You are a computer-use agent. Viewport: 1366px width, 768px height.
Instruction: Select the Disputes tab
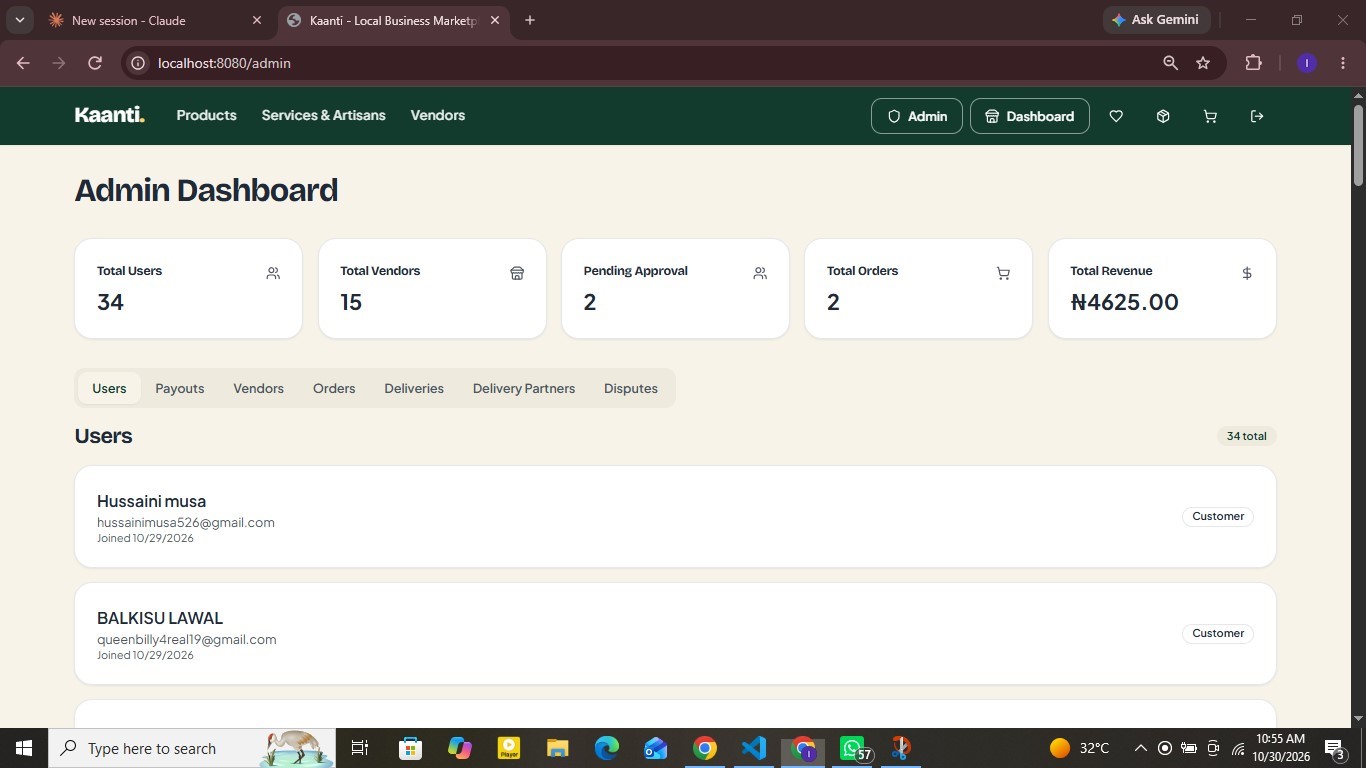point(631,388)
